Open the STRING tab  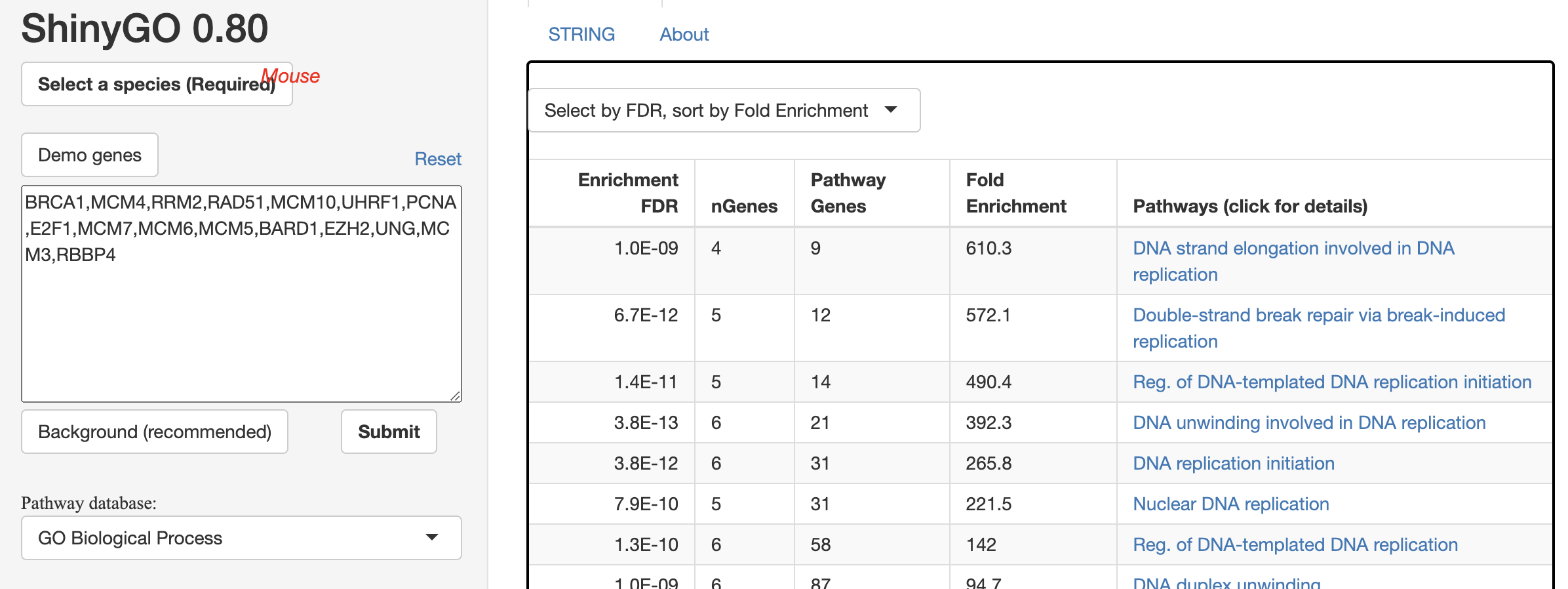point(581,34)
